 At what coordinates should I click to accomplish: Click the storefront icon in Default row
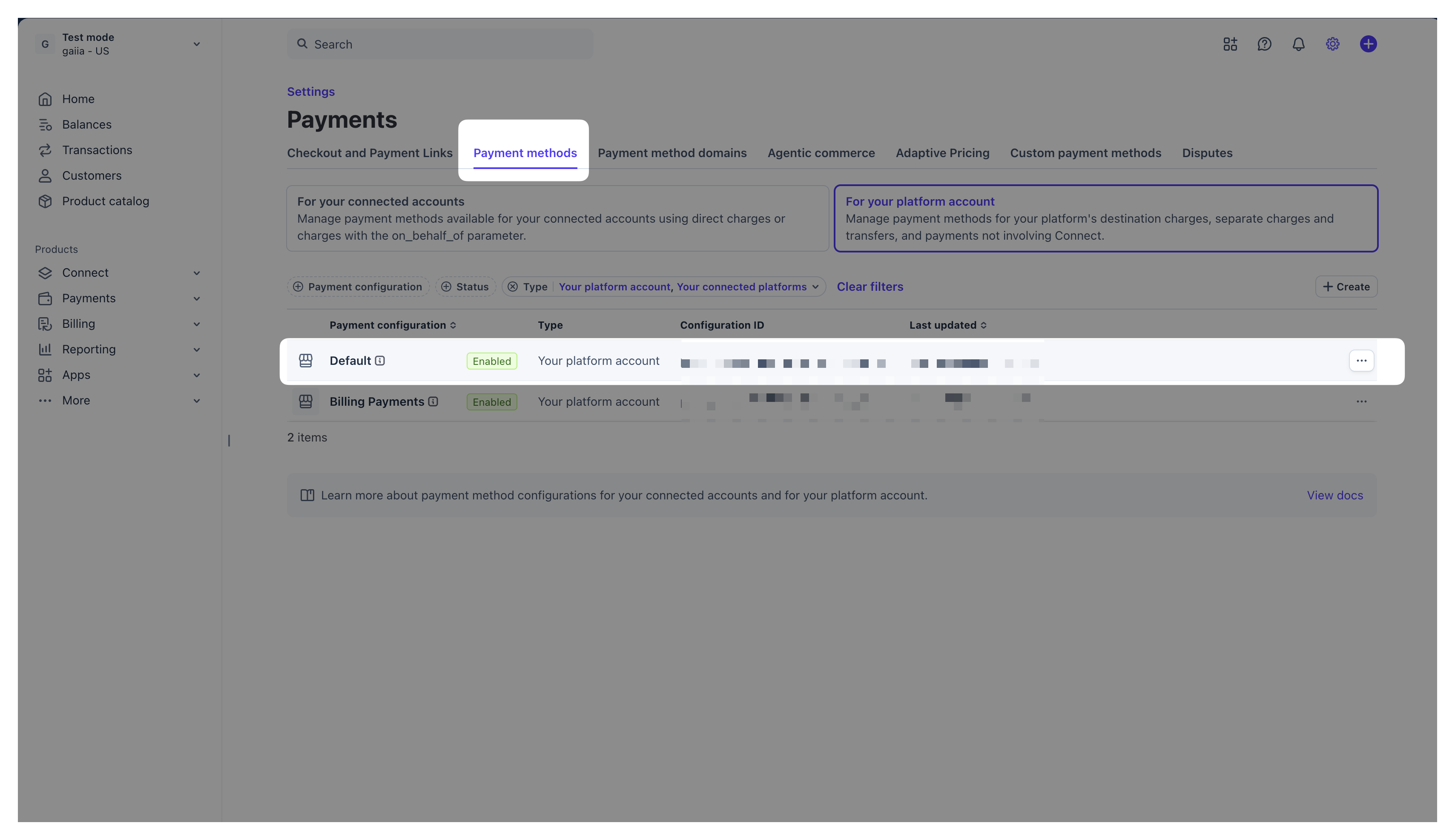point(305,361)
